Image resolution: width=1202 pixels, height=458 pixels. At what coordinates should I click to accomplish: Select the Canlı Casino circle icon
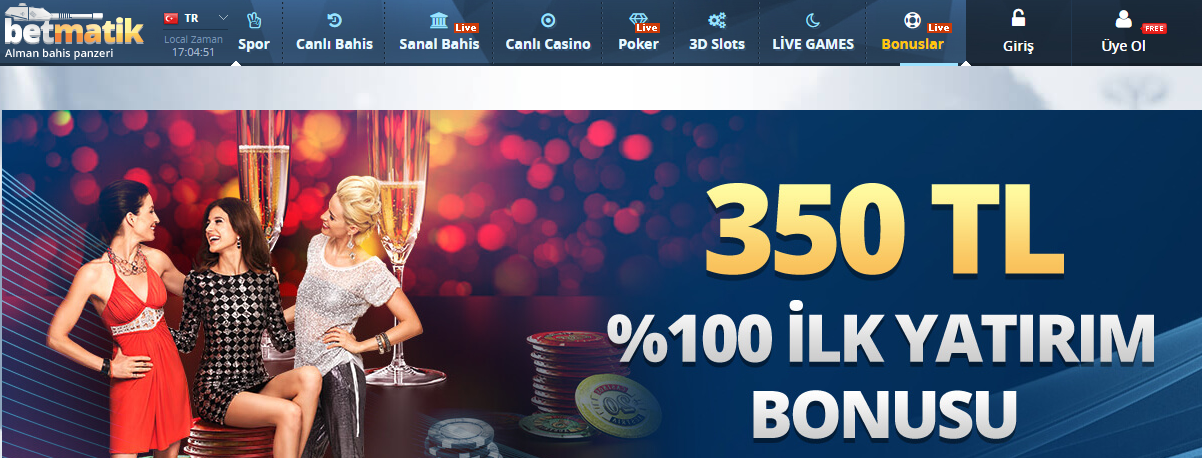coord(548,20)
